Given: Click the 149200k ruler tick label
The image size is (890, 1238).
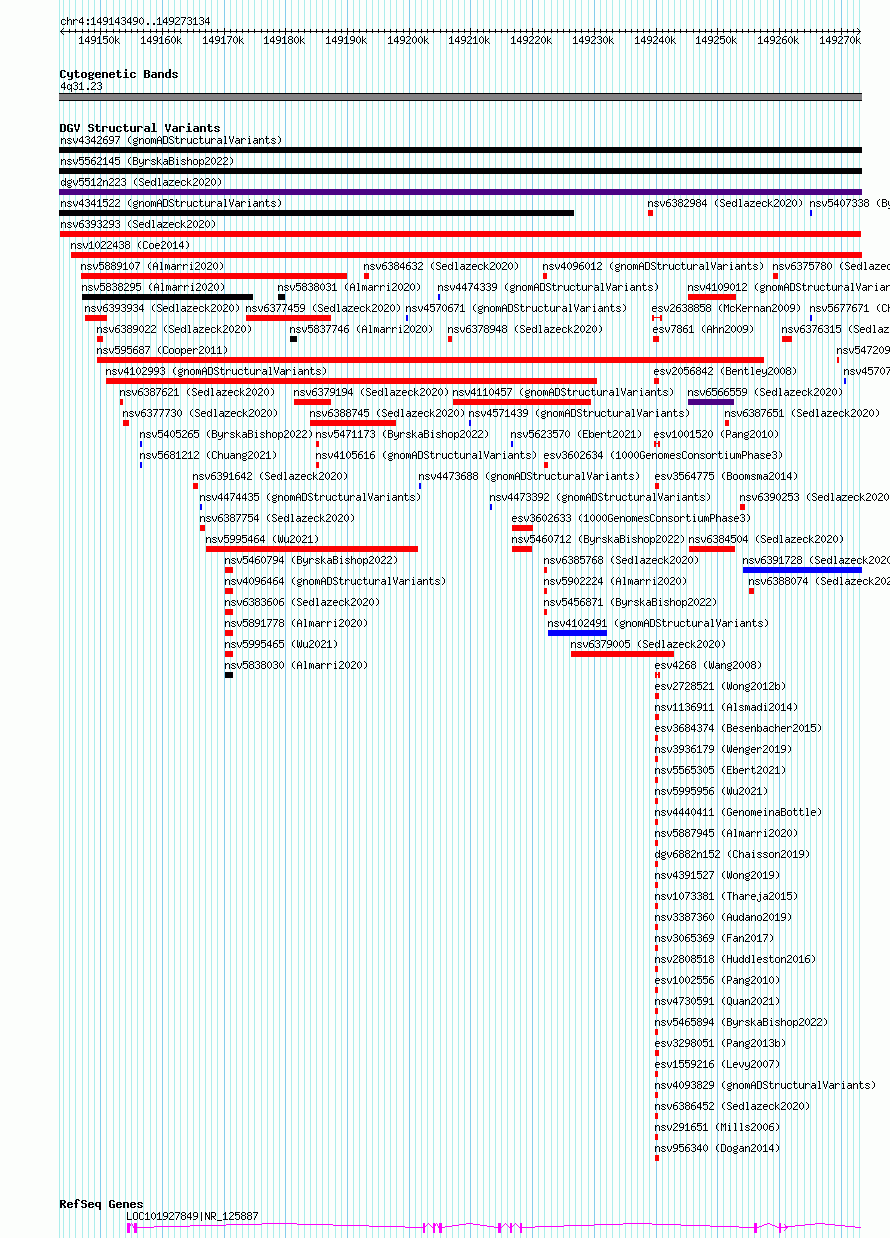Looking at the screenshot, I should [407, 40].
